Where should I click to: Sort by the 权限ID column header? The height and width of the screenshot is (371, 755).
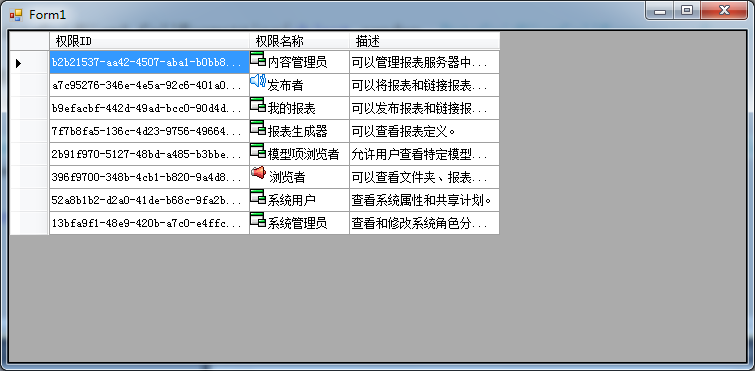pos(149,41)
